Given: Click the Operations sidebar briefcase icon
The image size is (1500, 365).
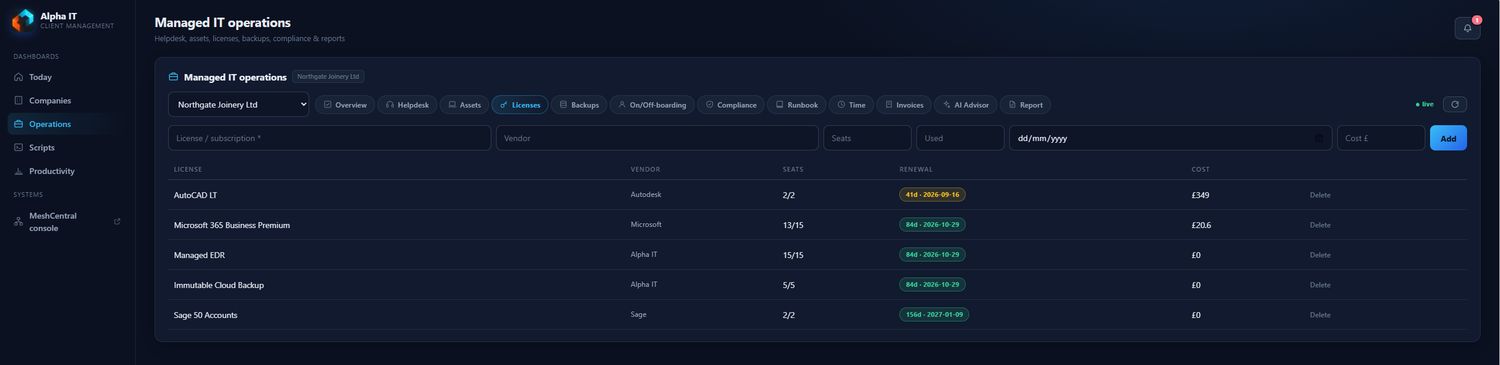Looking at the screenshot, I should tap(18, 124).
